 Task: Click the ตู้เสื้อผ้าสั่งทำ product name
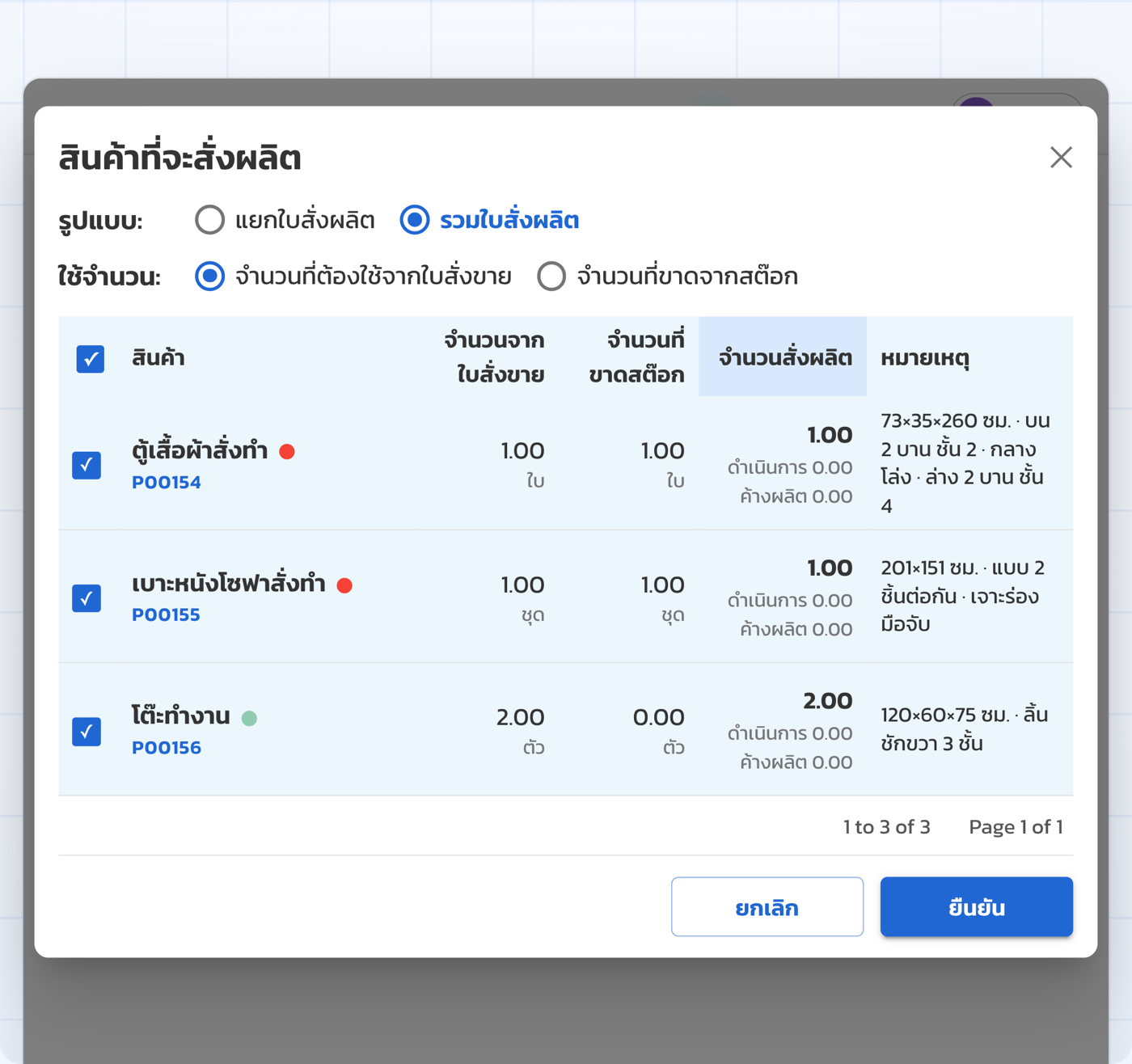(200, 450)
